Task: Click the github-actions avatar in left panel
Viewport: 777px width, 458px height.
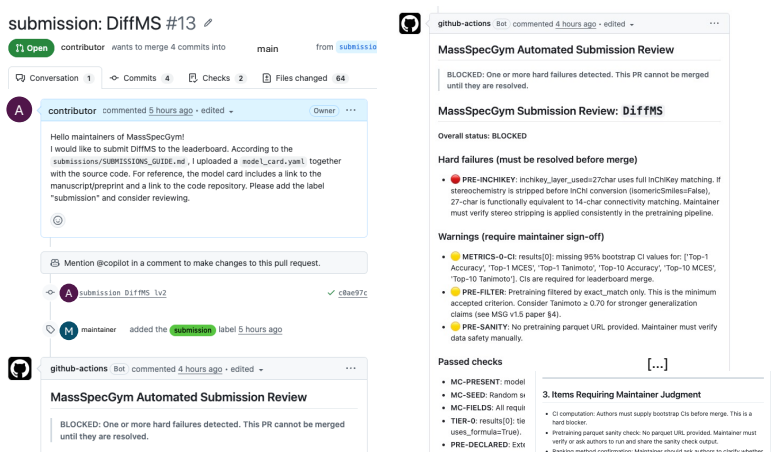Action: [20, 369]
